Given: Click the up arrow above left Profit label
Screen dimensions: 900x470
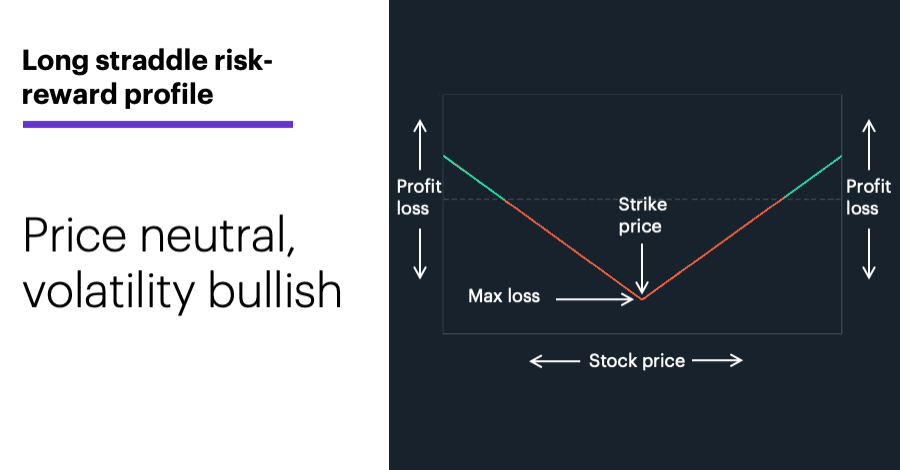Looking at the screenshot, I should 420,145.
